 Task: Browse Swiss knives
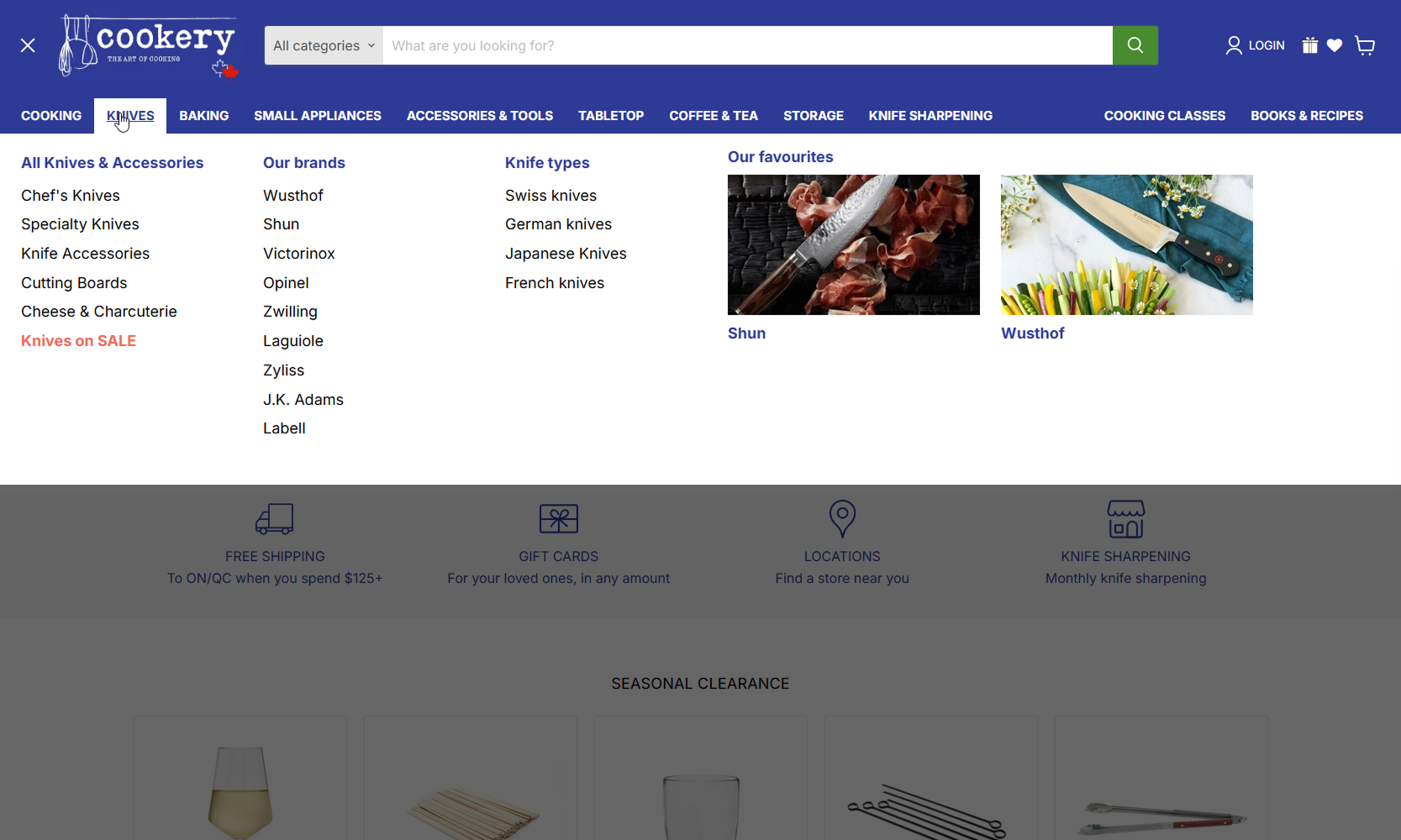(550, 196)
